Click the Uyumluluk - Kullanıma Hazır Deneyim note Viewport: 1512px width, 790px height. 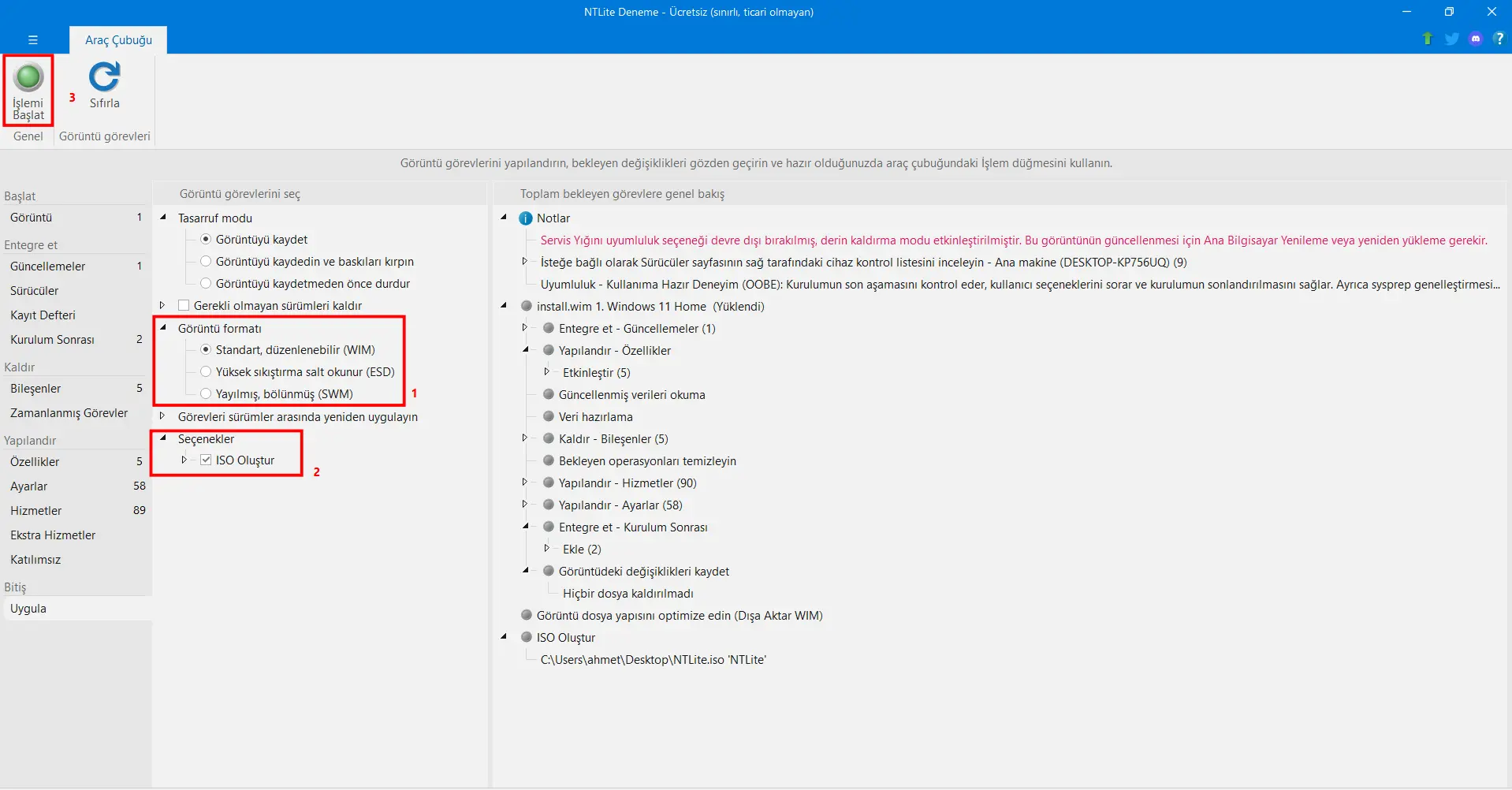click(x=1020, y=285)
